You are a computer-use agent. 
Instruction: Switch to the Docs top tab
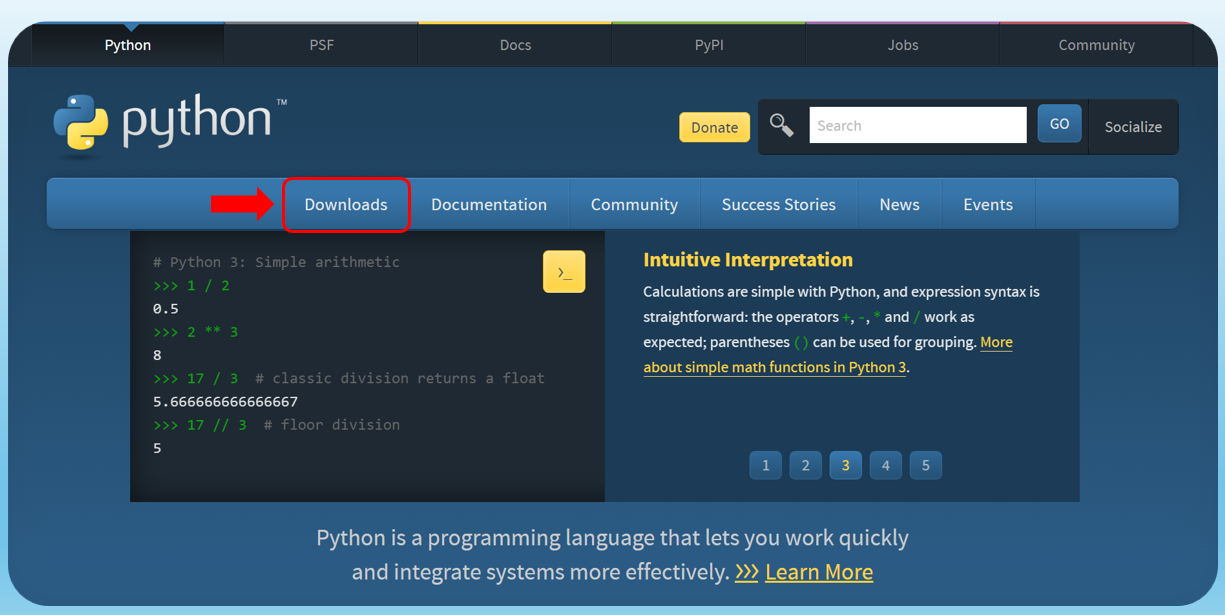pyautogui.click(x=515, y=45)
